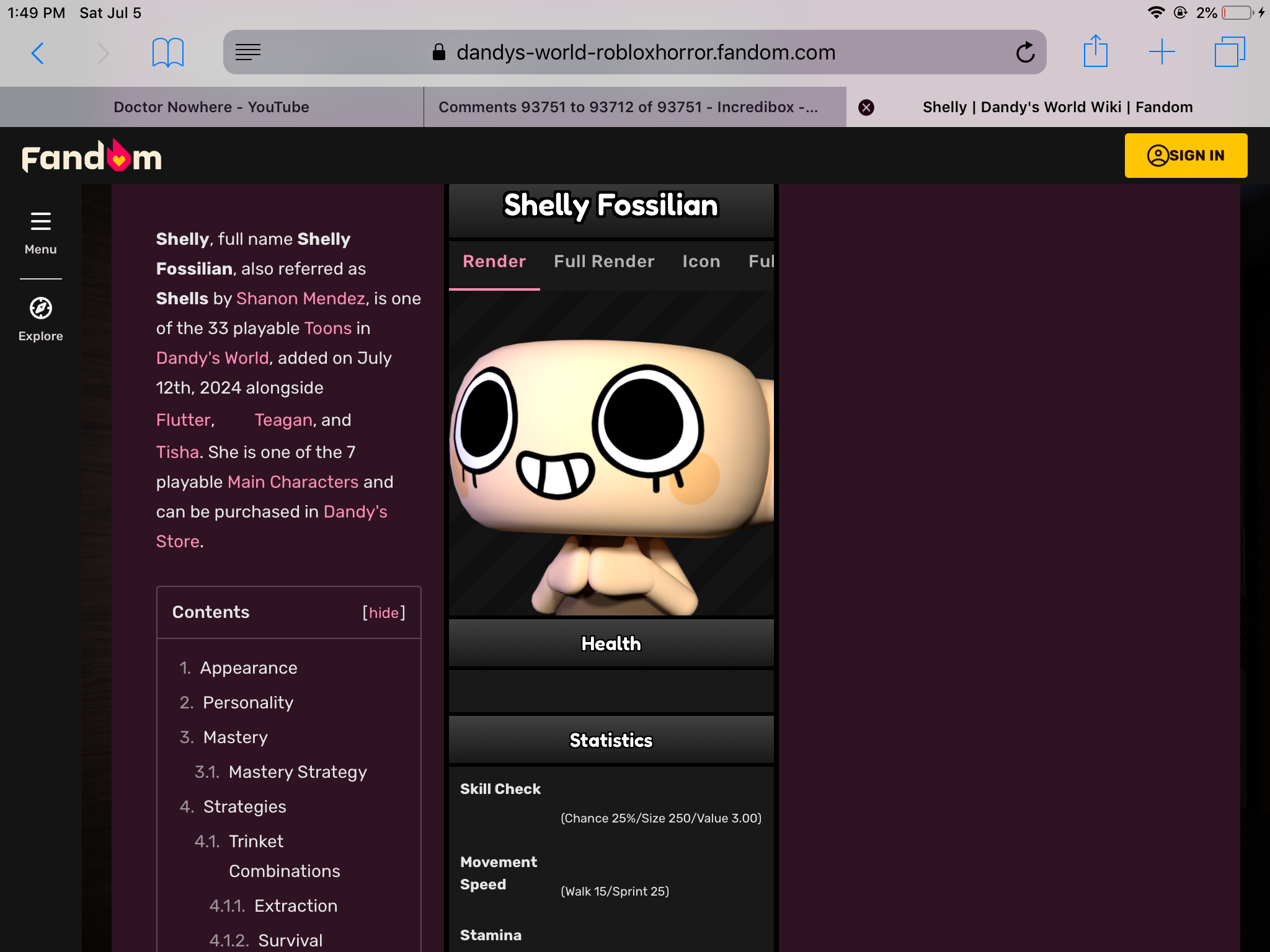This screenshot has width=1270, height=952.
Task: Jump to Trinket Combinations subsection
Action: click(285, 857)
